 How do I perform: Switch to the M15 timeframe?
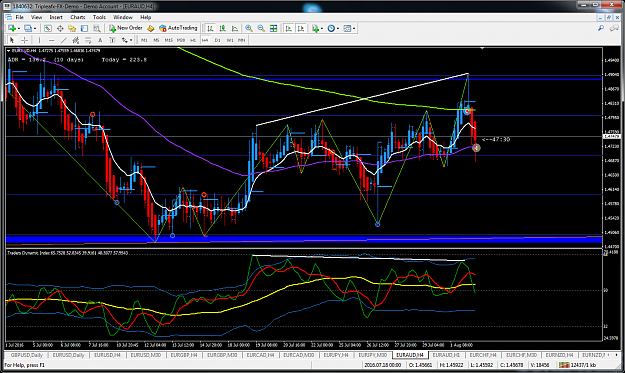(x=169, y=40)
